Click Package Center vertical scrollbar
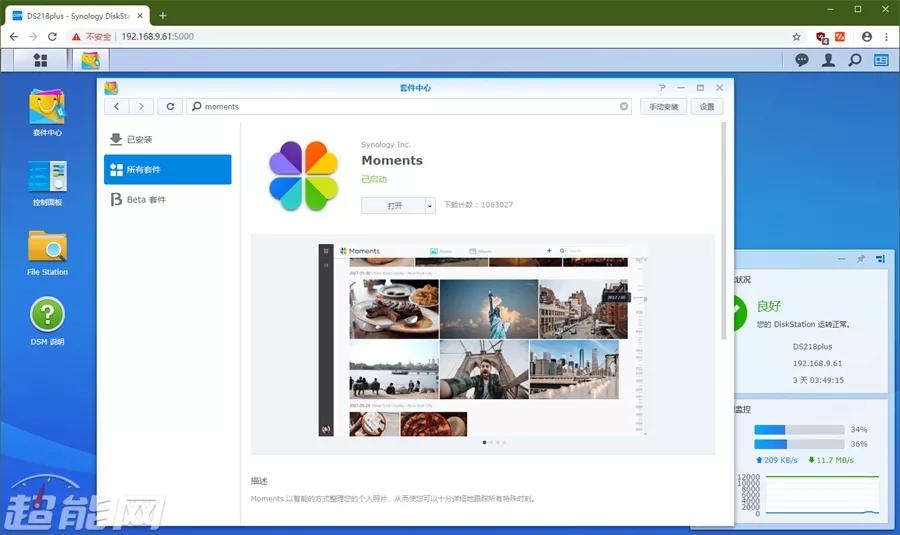 click(723, 231)
